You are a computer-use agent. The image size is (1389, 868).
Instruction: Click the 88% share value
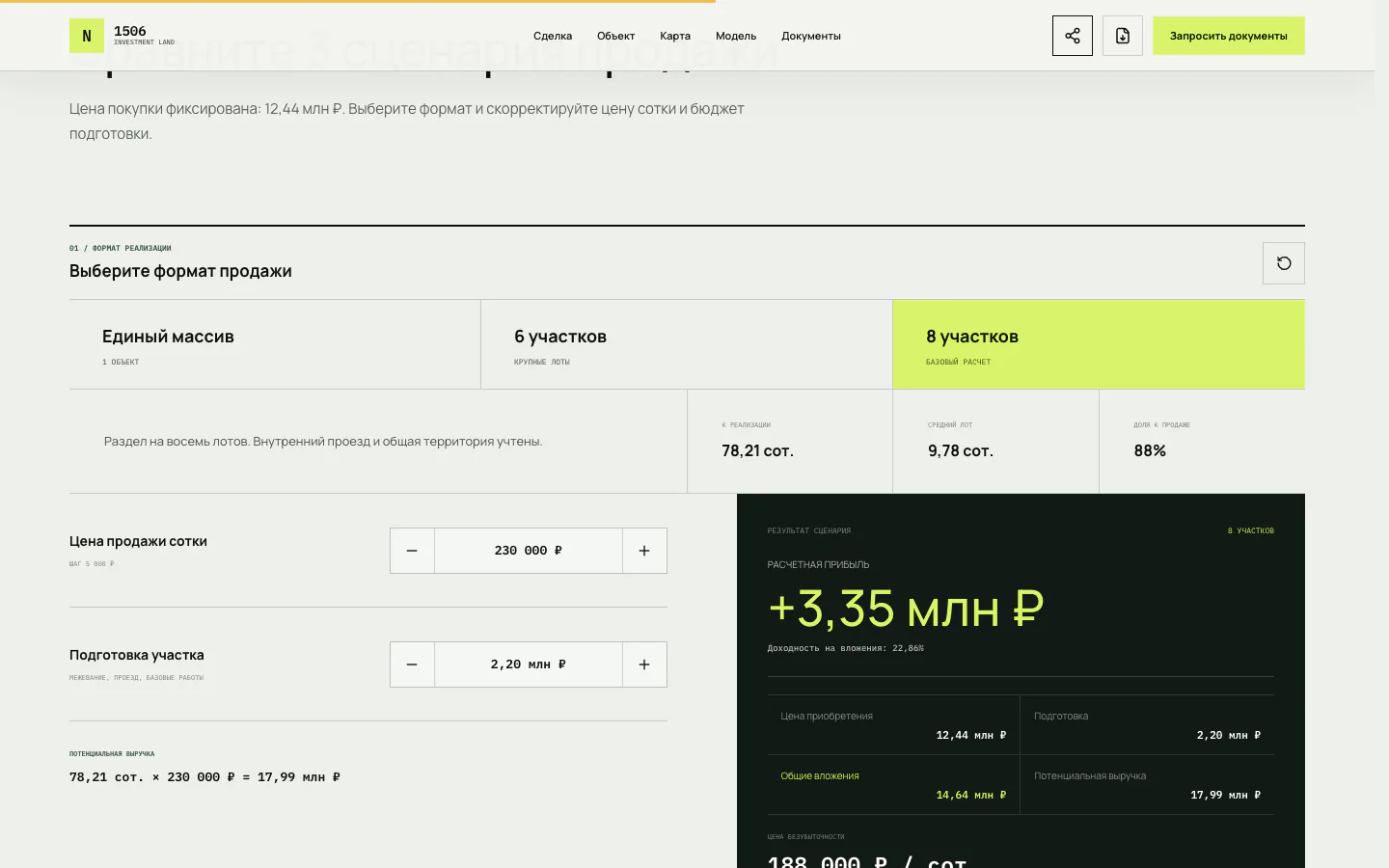[1150, 450]
